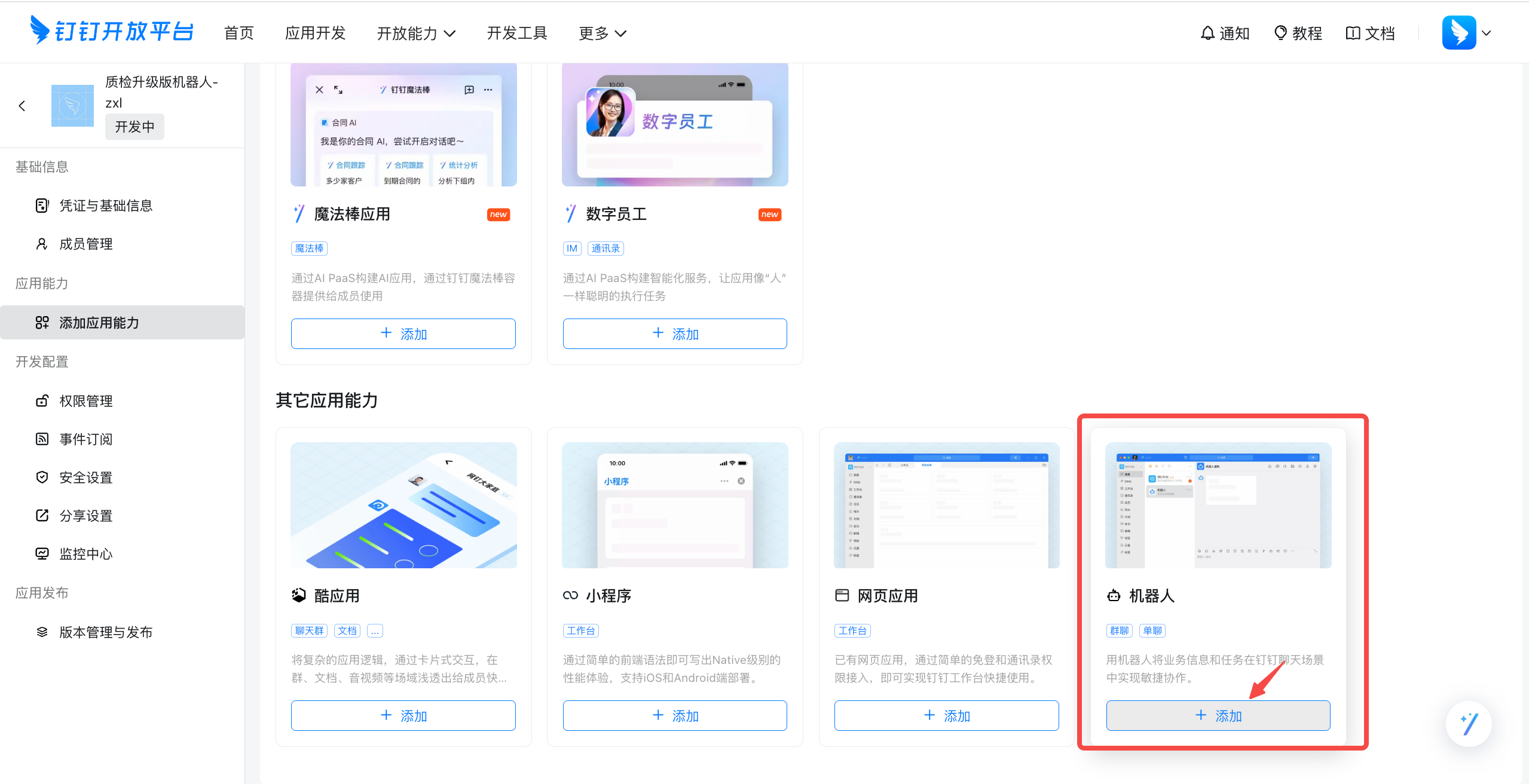Open 通知 bell notifications
Screen dimensions: 1529x784
coord(1225,33)
